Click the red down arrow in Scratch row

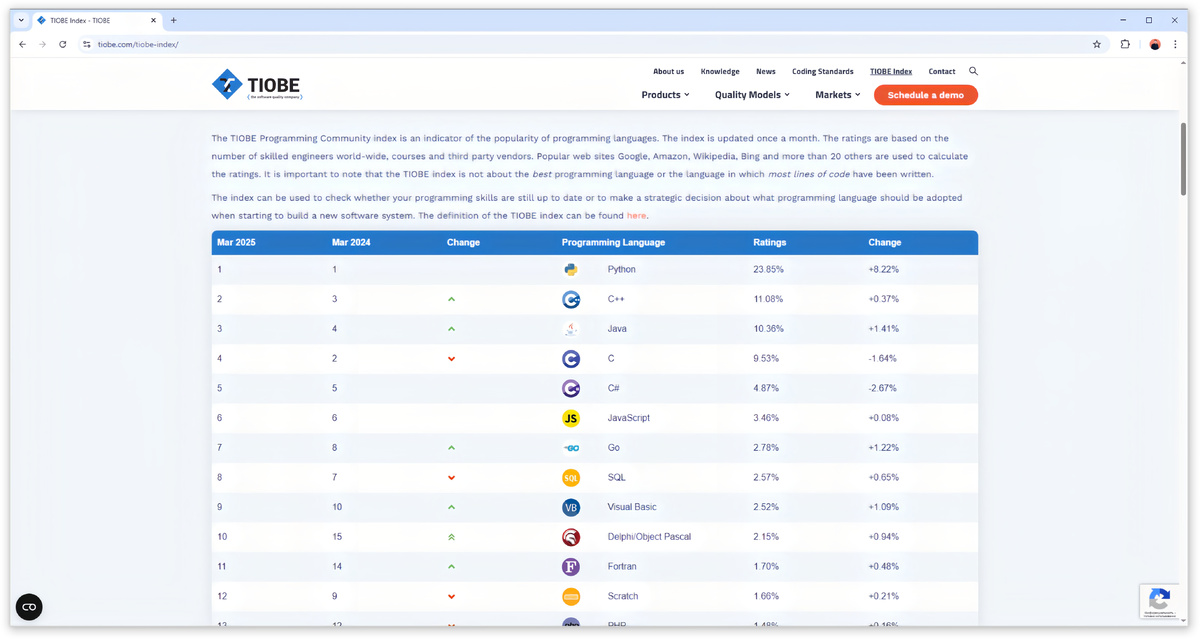(452, 597)
